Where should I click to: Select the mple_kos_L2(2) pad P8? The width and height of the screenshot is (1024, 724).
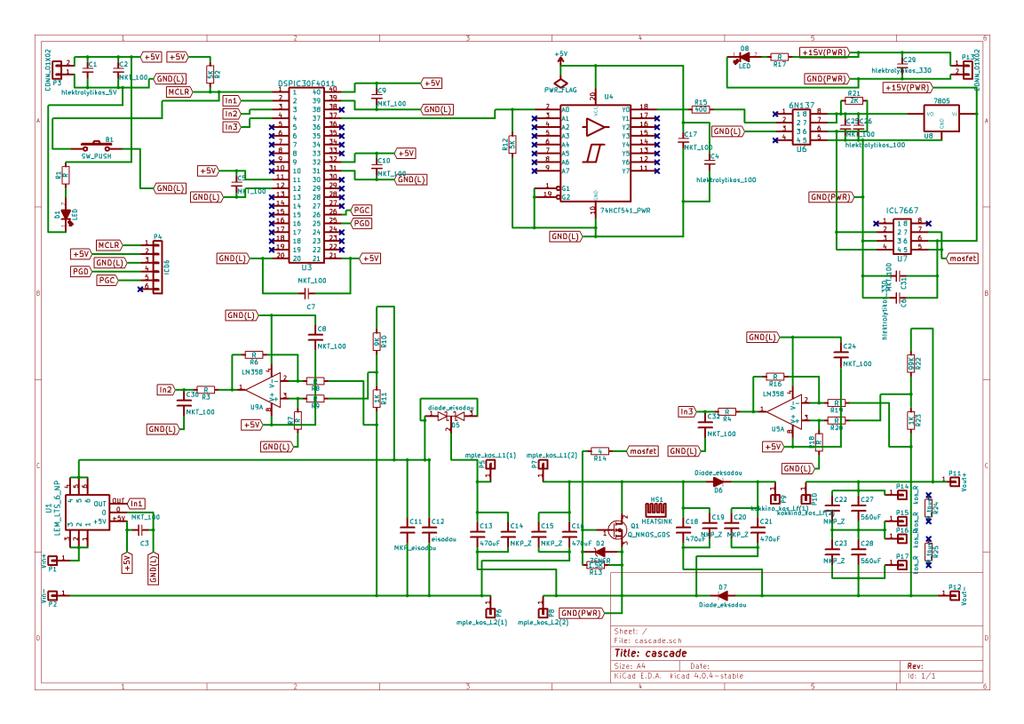(x=542, y=613)
